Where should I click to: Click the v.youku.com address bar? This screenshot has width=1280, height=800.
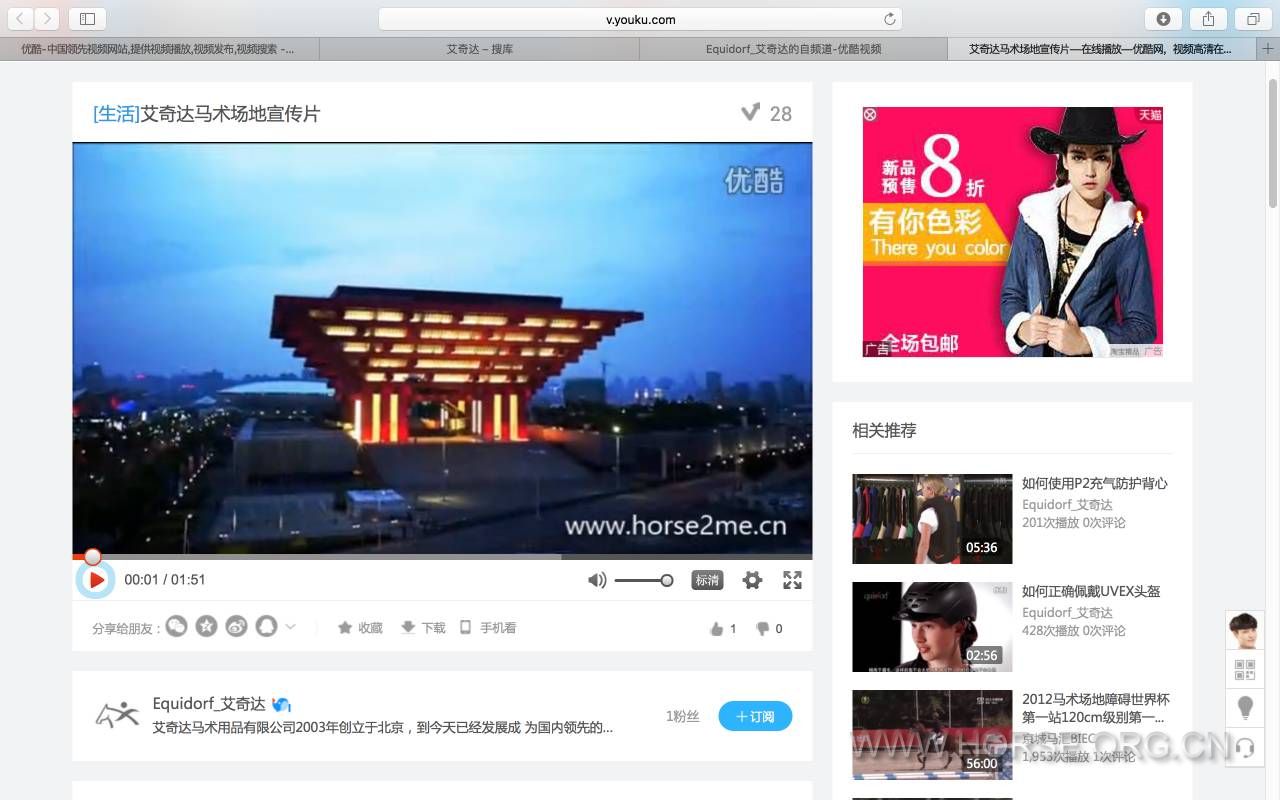pyautogui.click(x=640, y=19)
